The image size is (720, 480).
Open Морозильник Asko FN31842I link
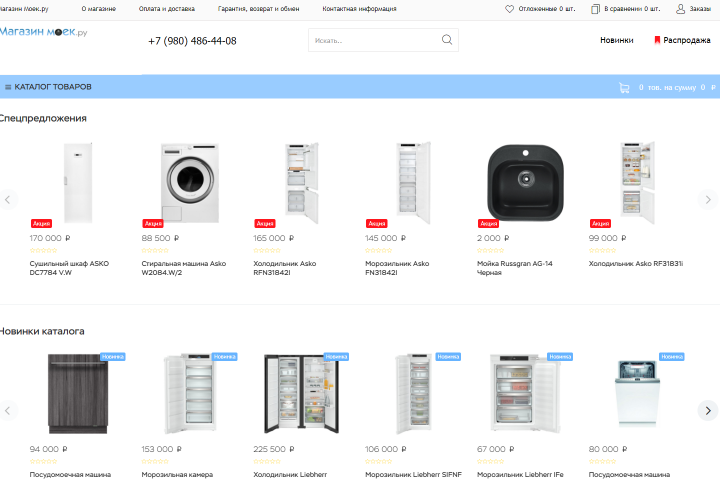coord(397,268)
